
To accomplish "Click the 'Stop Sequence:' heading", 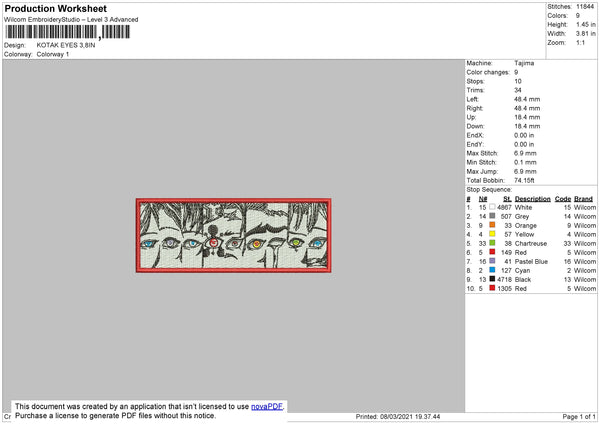I will click(x=489, y=190).
